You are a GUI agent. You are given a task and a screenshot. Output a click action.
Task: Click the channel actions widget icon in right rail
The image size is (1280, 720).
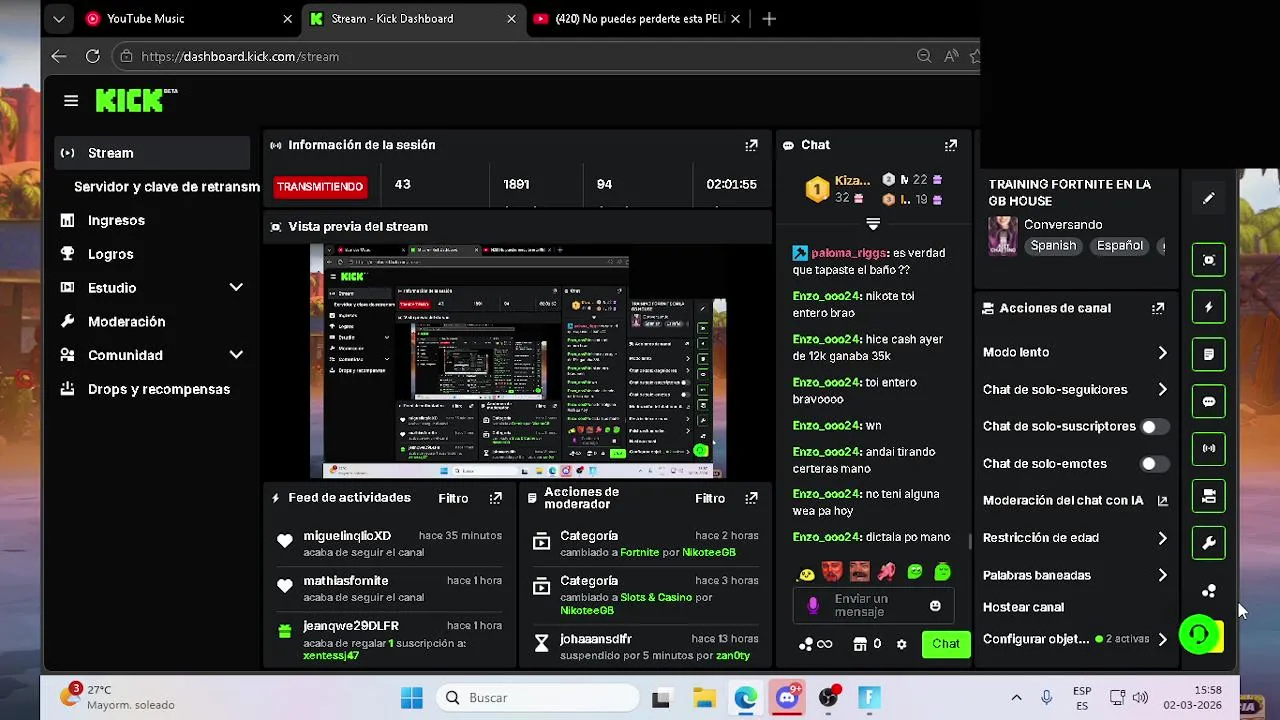(1209, 496)
